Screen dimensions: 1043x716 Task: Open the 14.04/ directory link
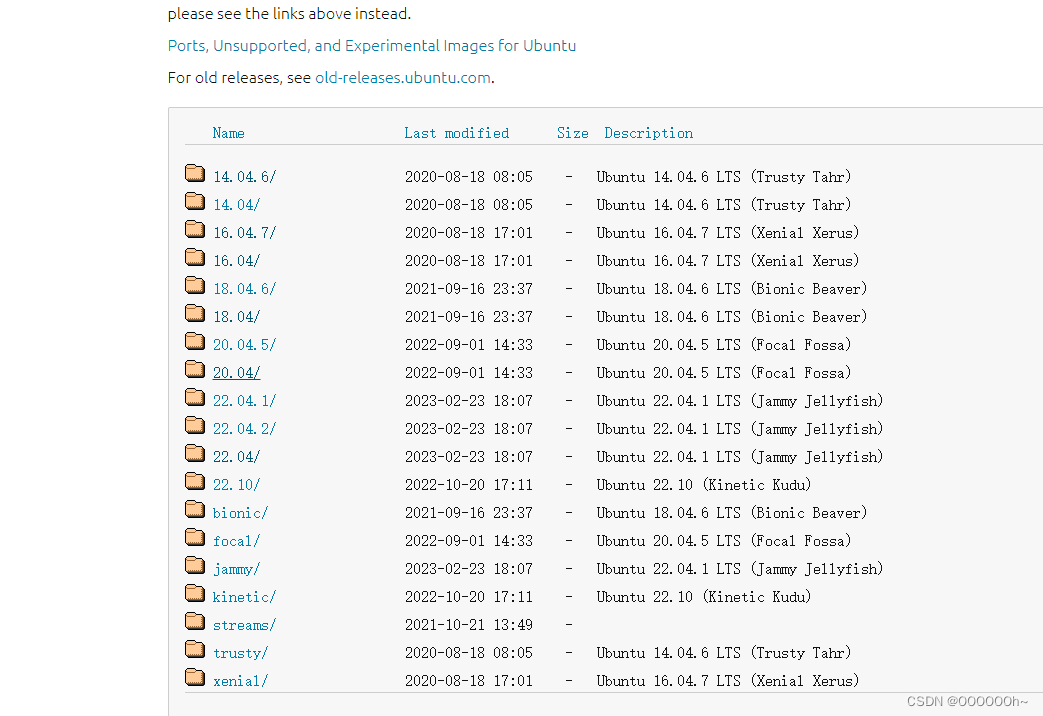(236, 205)
